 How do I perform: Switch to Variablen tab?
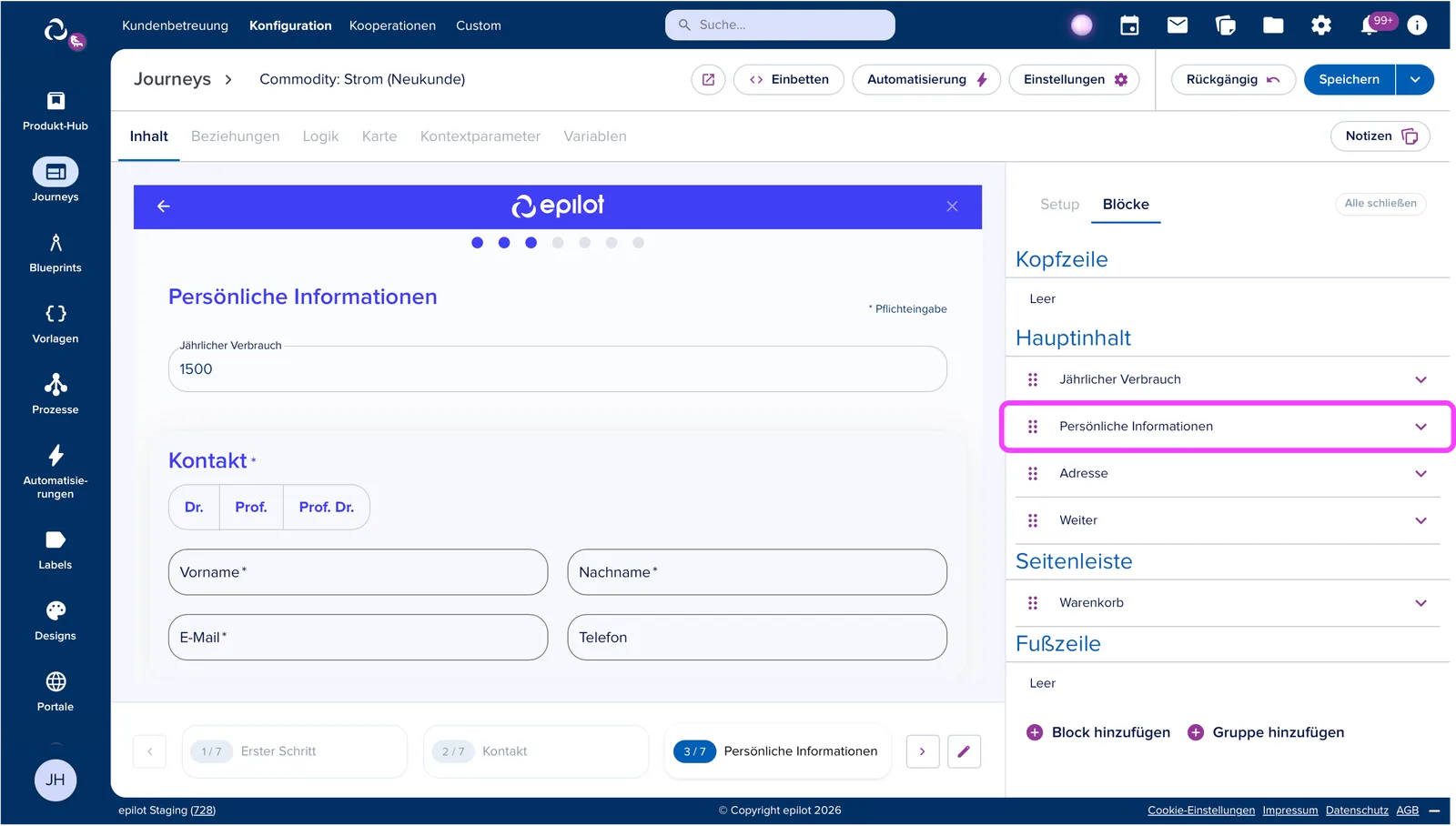coord(595,136)
